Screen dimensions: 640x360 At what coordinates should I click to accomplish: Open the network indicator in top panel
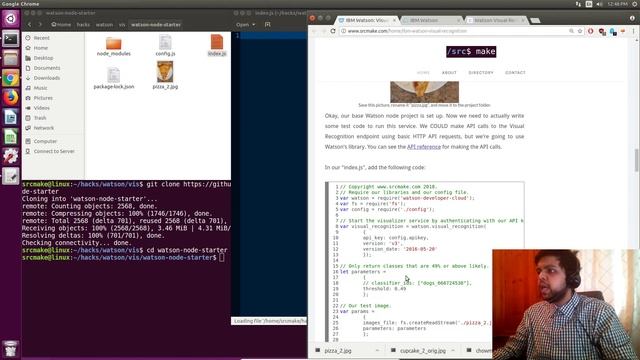tap(578, 4)
